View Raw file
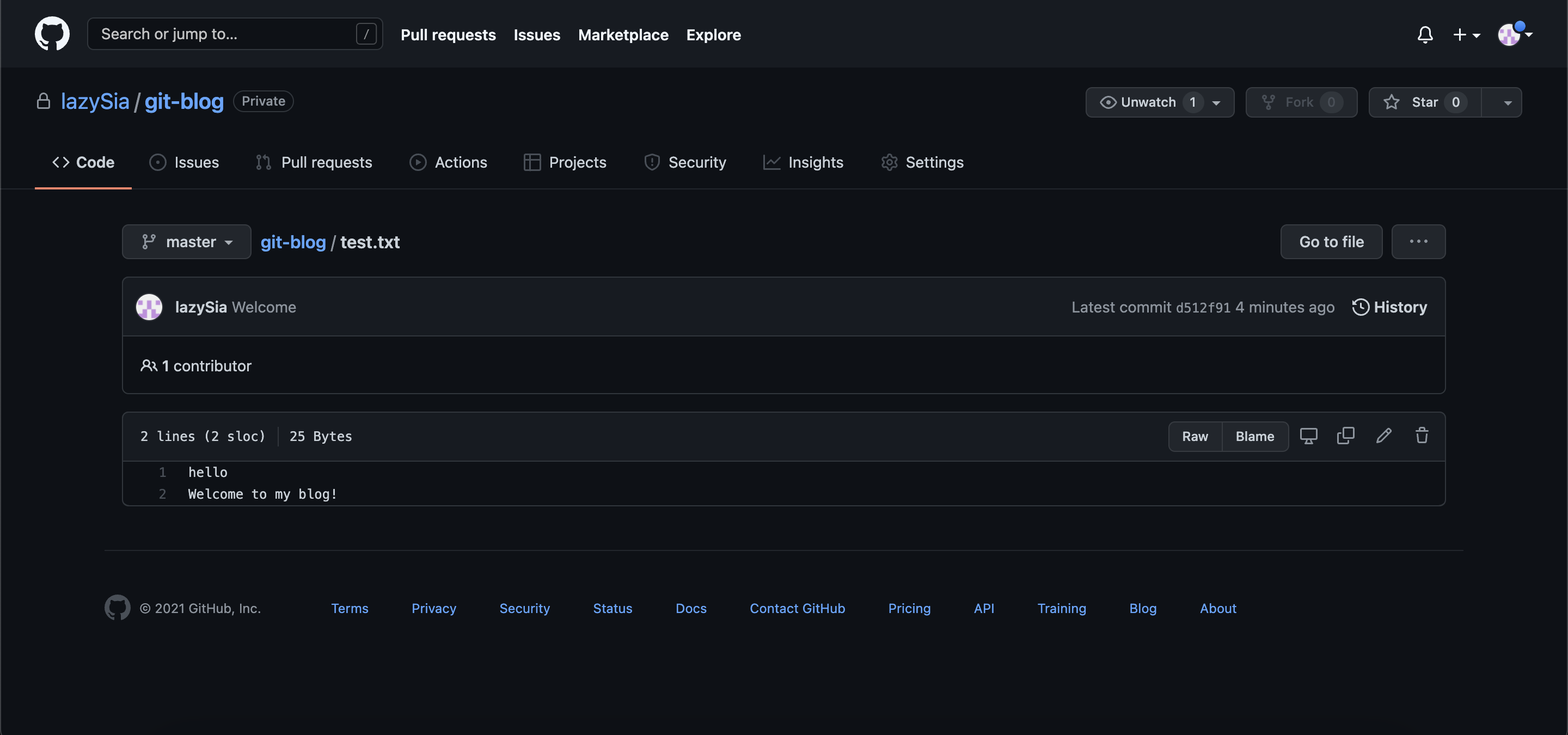This screenshot has width=1568, height=735. coord(1195,436)
